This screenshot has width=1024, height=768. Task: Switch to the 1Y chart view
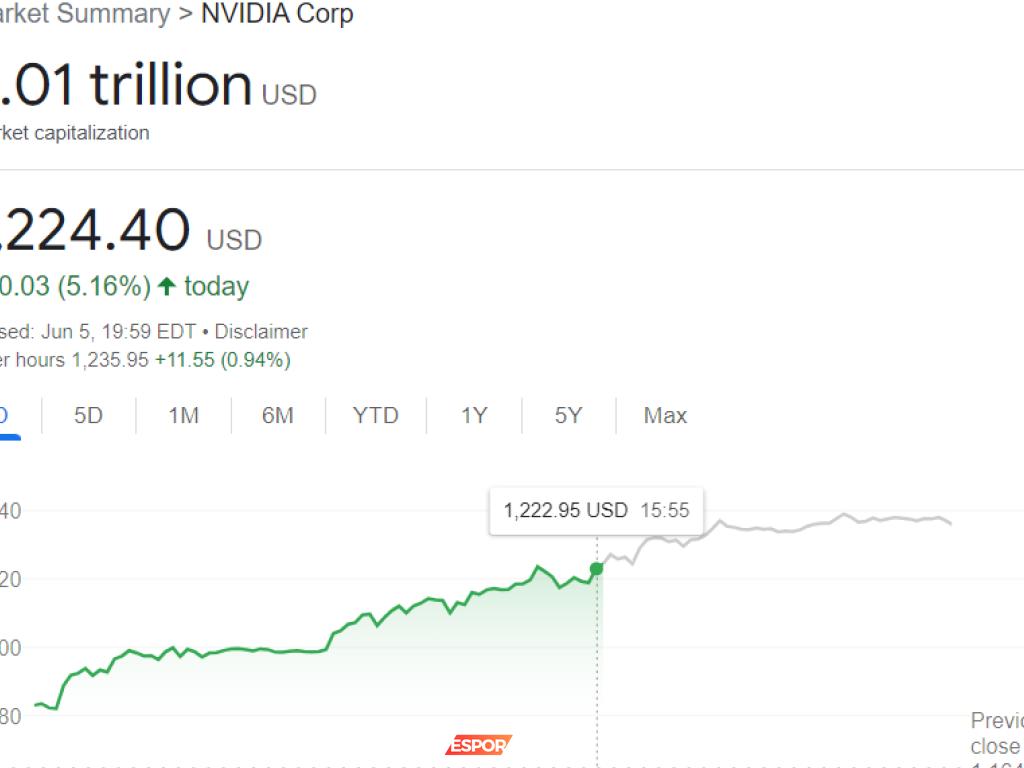pos(474,415)
